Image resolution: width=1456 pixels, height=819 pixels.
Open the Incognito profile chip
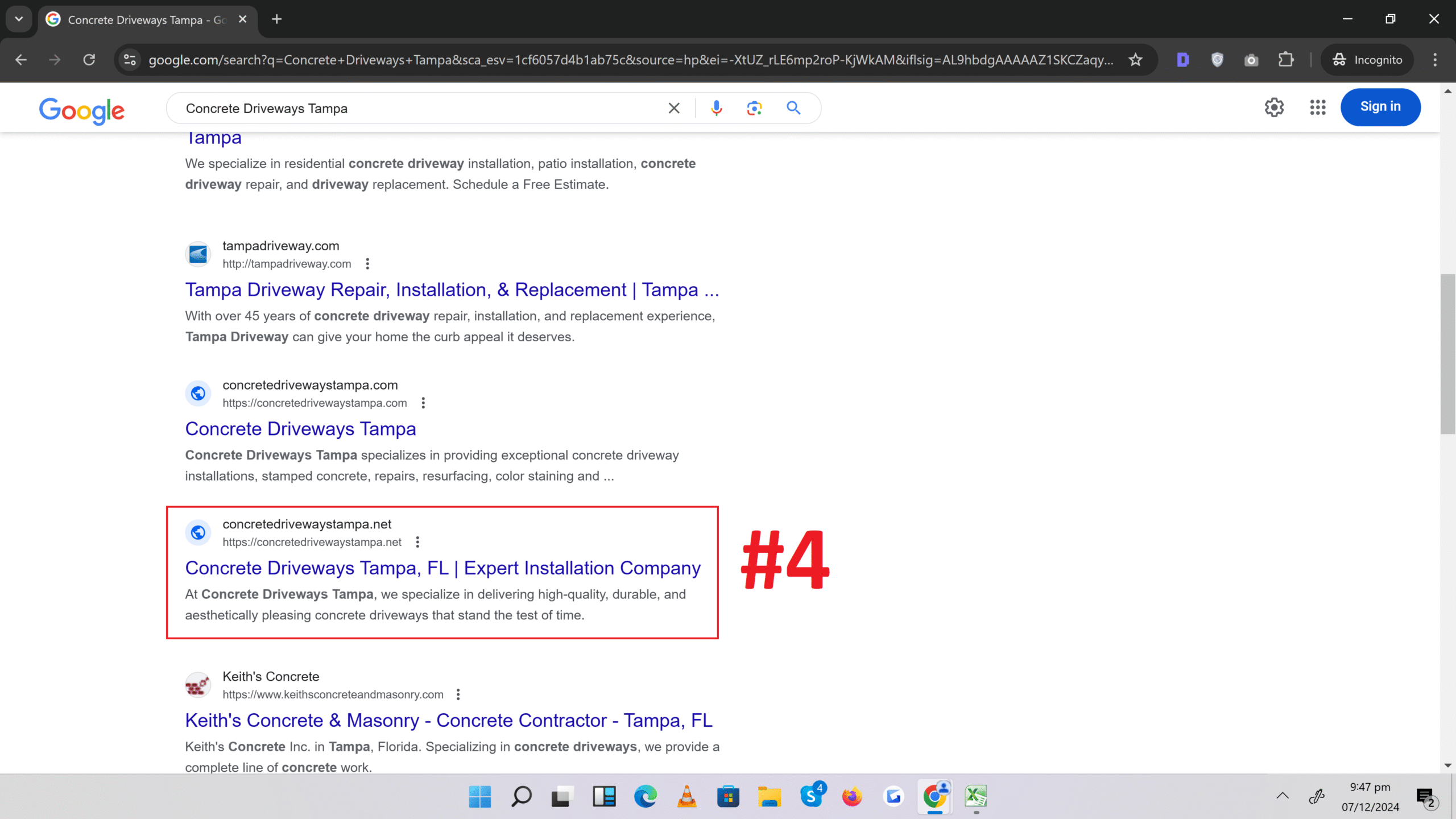coord(1367,60)
